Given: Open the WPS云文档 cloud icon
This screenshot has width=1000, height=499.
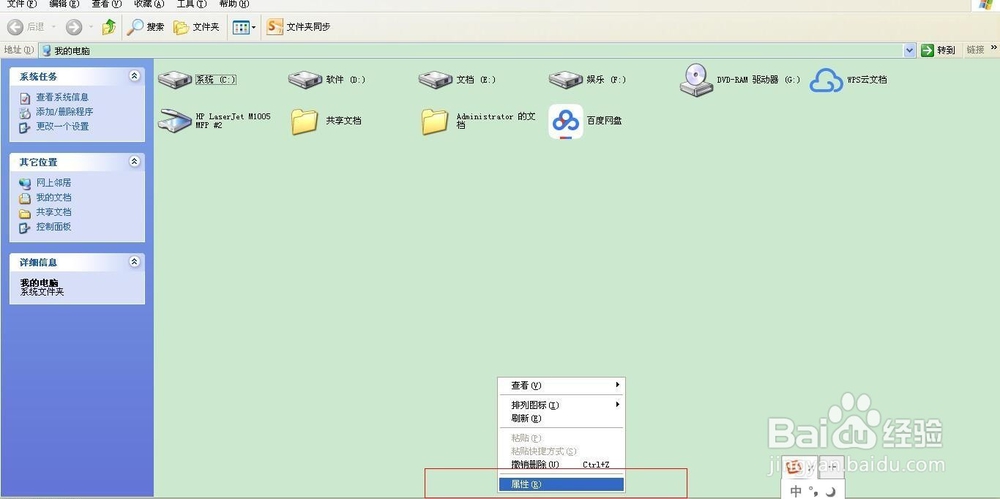Looking at the screenshot, I should pyautogui.click(x=827, y=80).
